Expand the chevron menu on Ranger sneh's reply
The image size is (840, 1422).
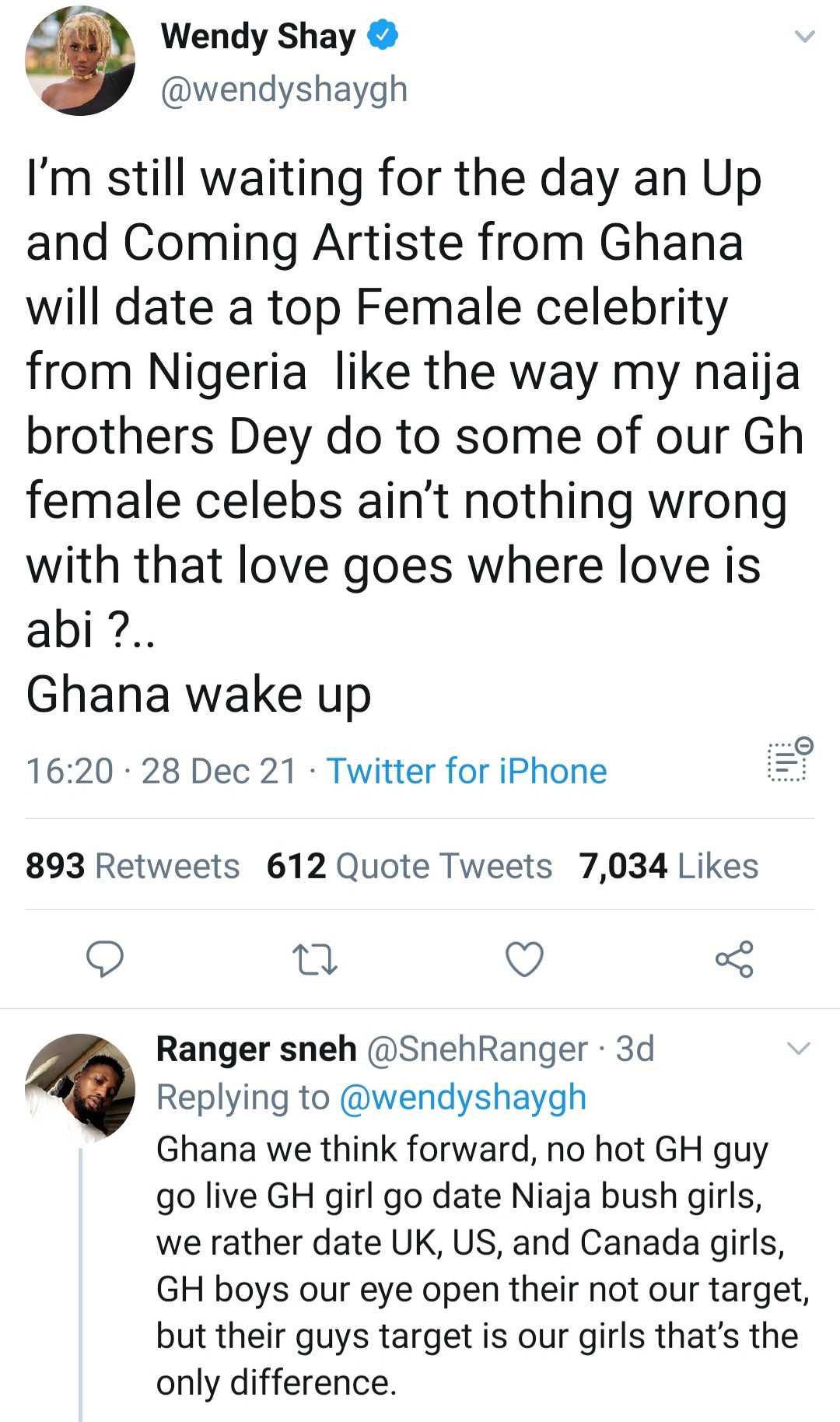click(799, 1049)
